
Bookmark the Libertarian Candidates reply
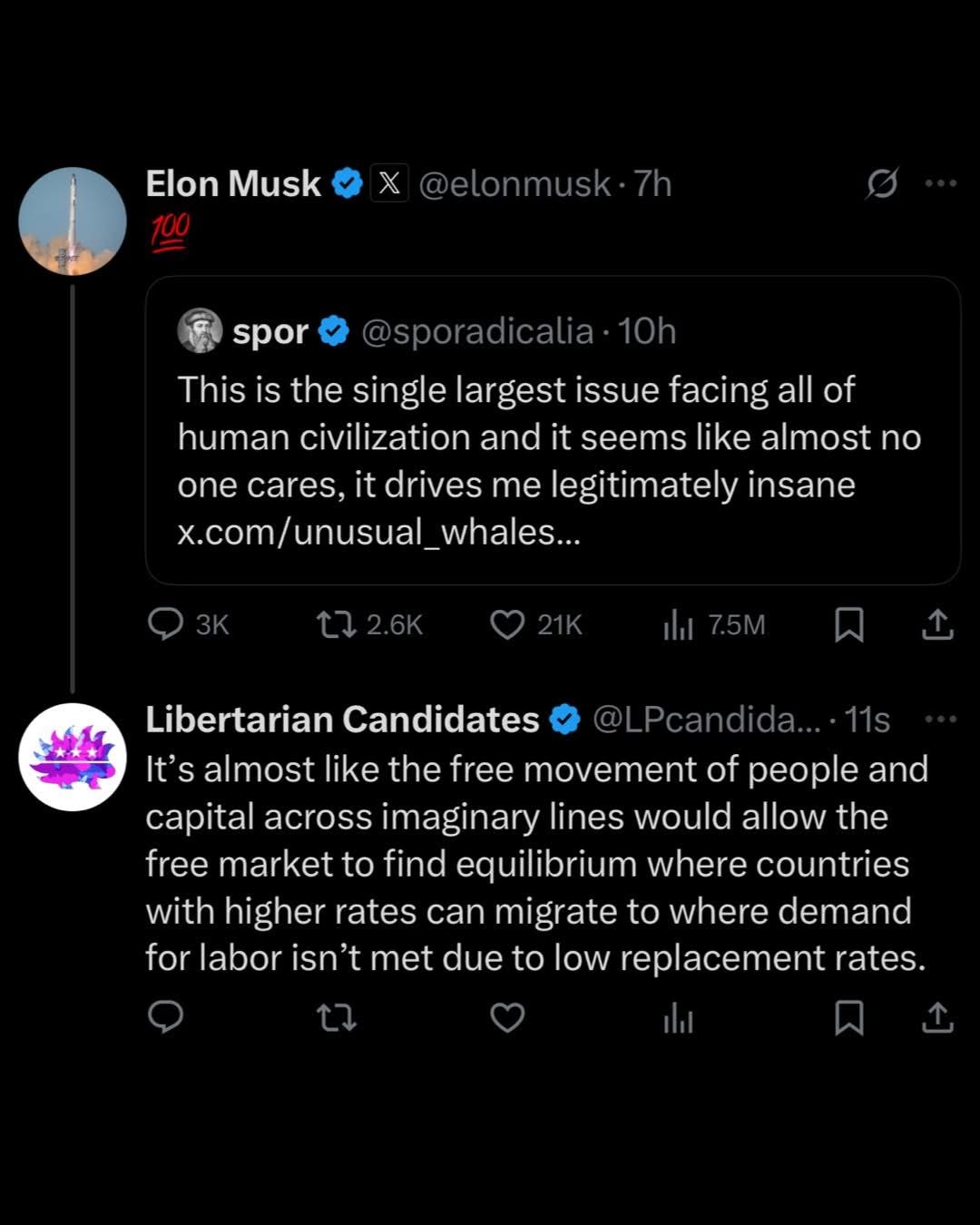click(848, 1018)
